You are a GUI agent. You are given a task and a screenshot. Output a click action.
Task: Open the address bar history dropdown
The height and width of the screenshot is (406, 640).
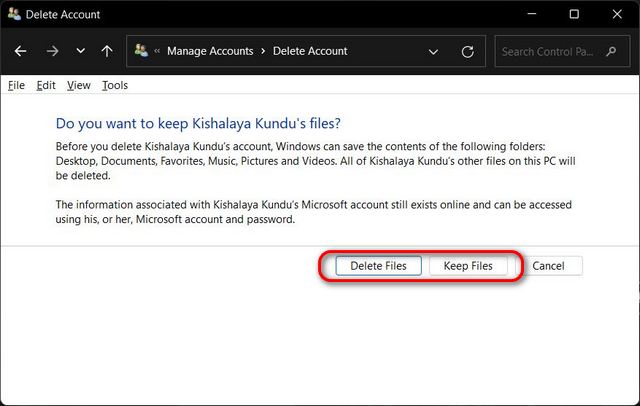pos(433,52)
